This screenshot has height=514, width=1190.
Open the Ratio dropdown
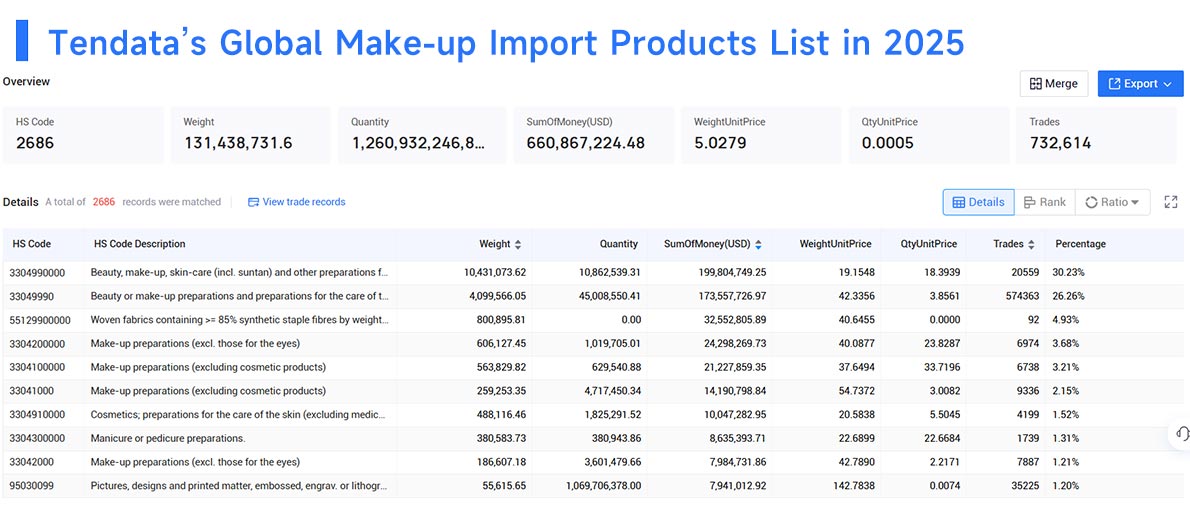1112,202
